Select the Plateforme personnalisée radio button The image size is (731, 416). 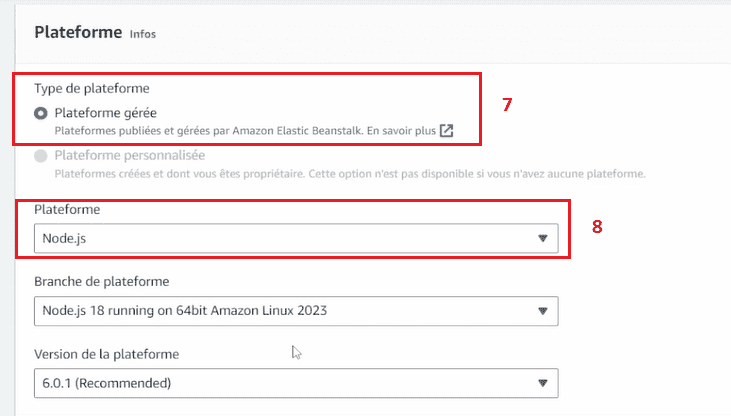pos(41,156)
